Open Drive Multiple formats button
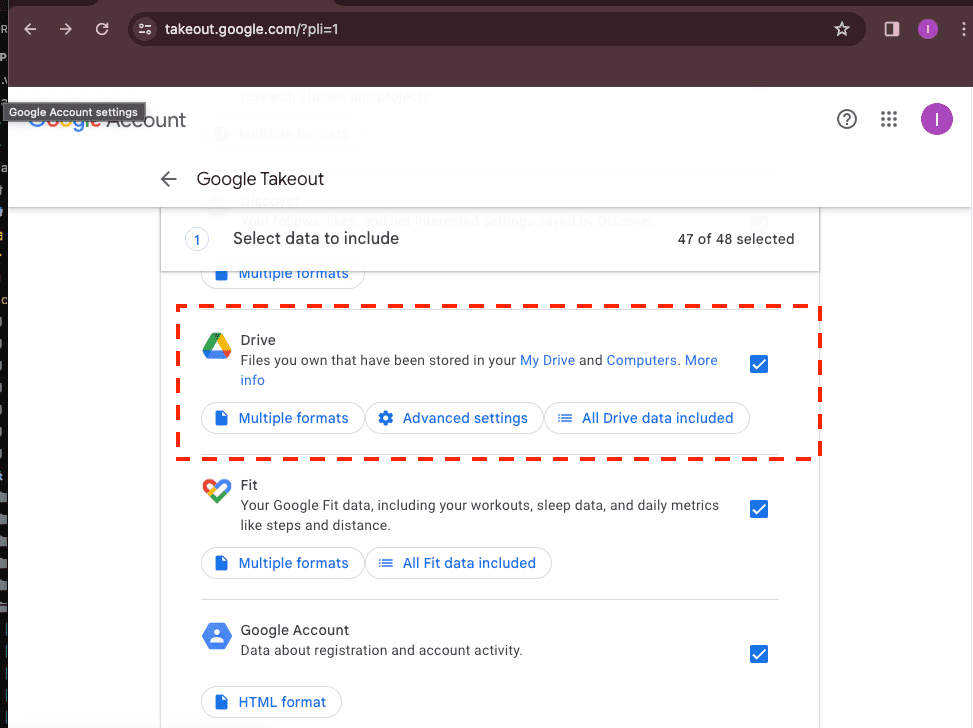 282,418
